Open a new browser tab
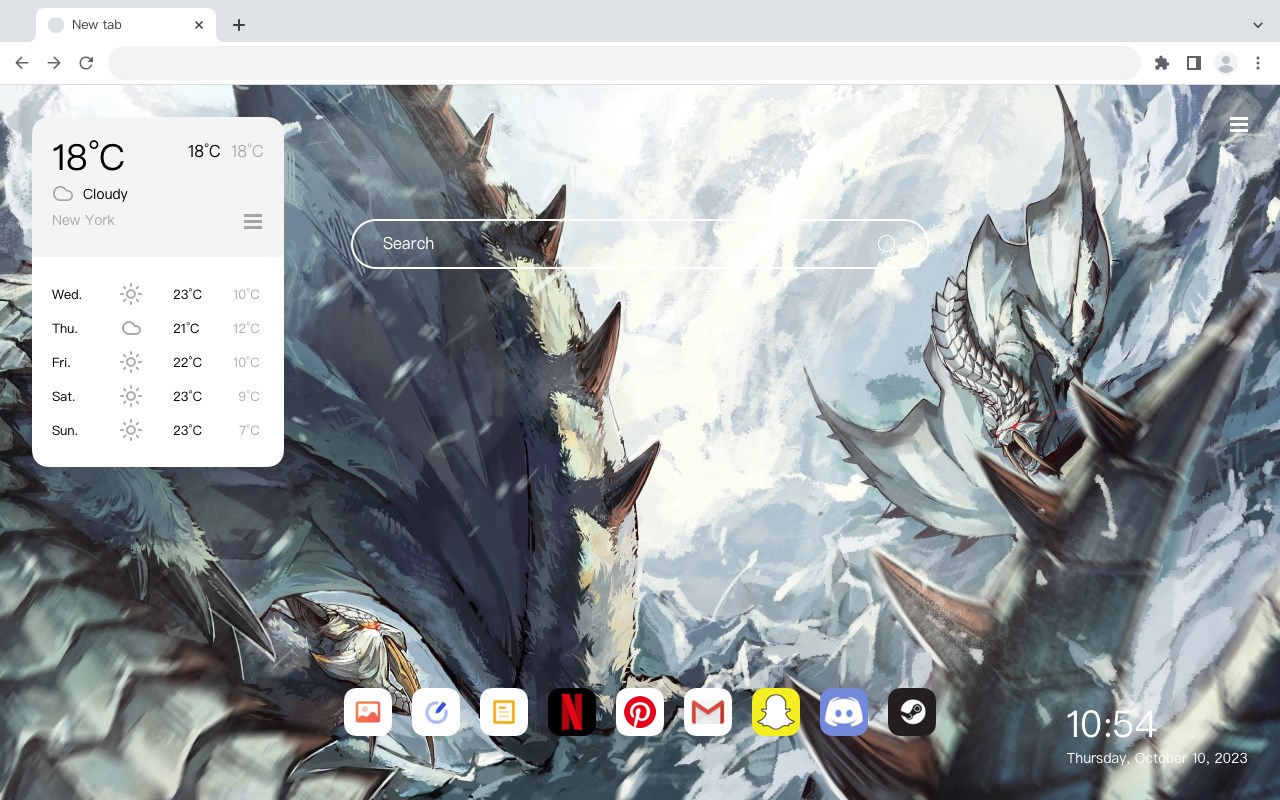Image resolution: width=1280 pixels, height=800 pixels. pyautogui.click(x=238, y=25)
